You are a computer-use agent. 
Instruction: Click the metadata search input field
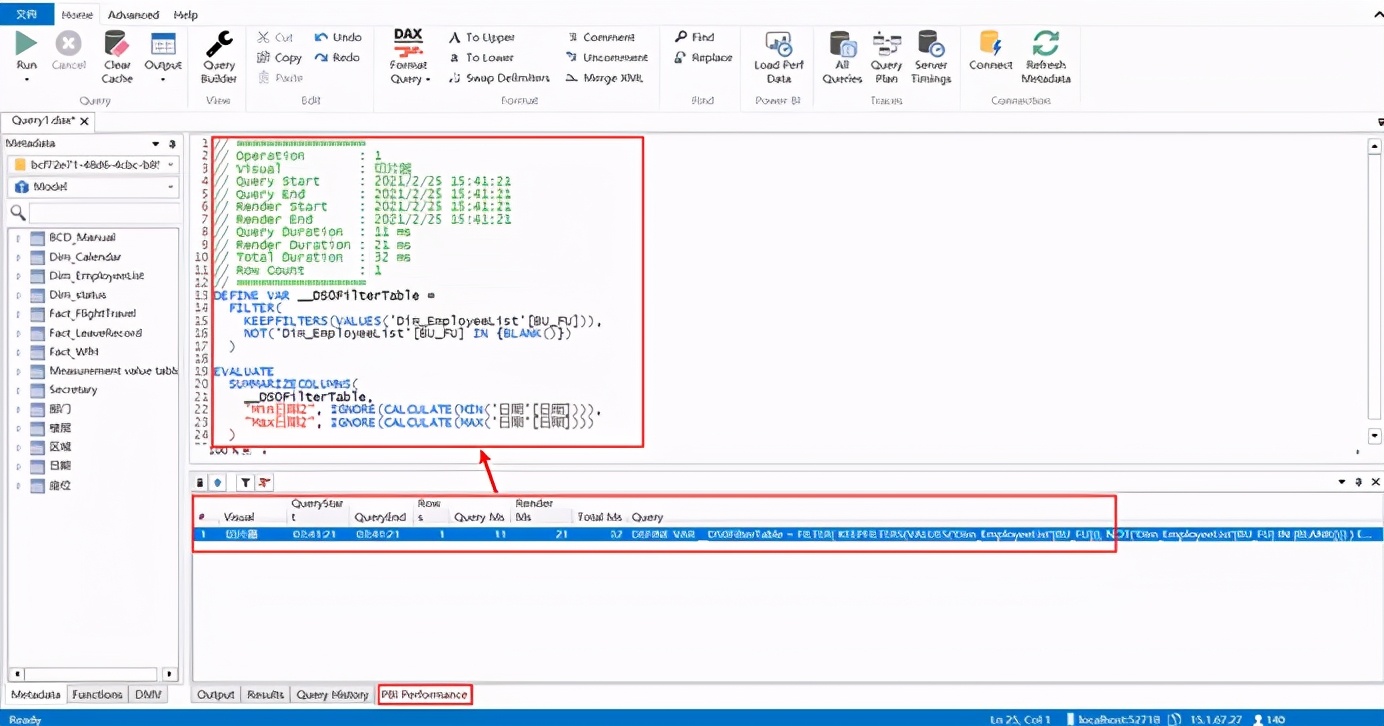(103, 213)
